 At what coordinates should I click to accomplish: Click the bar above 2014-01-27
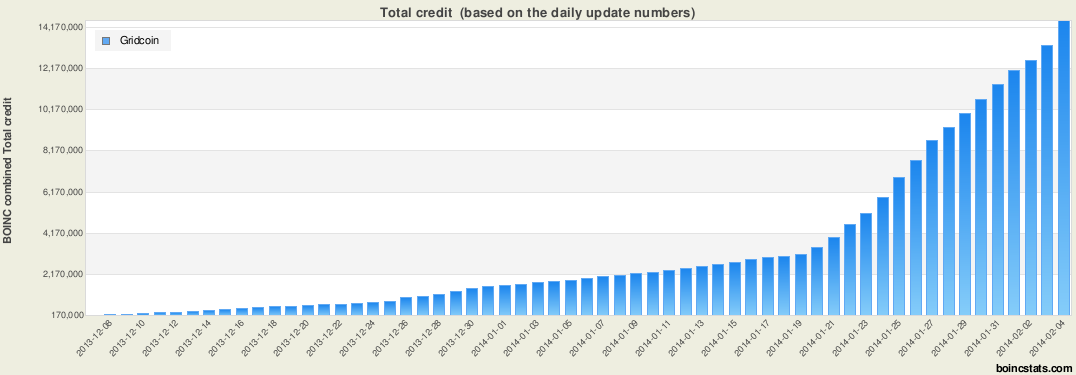(x=932, y=227)
